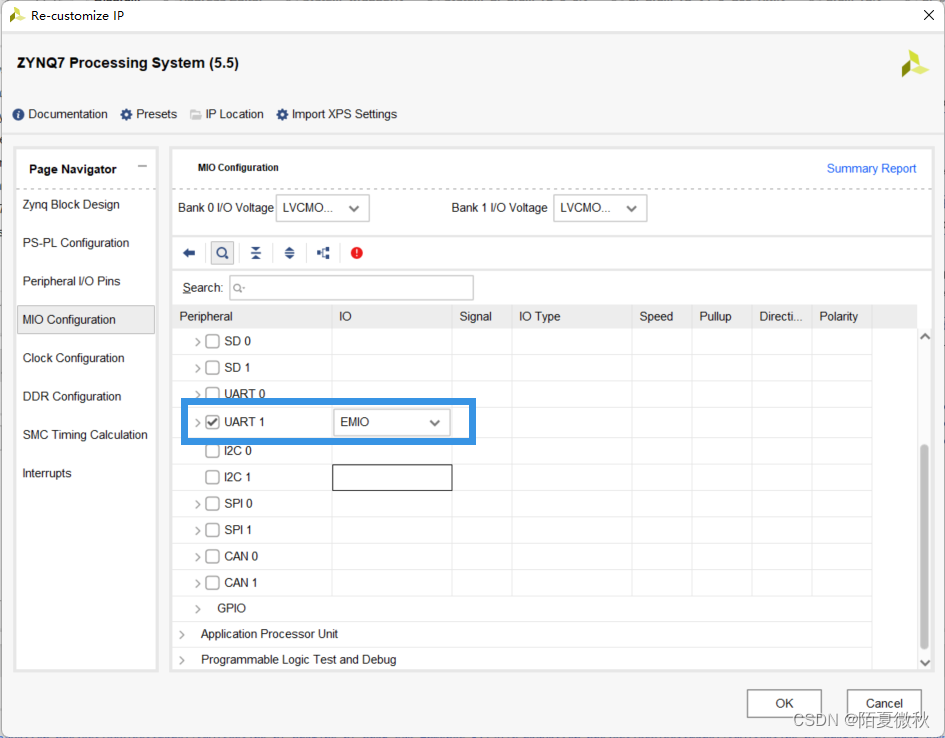Image resolution: width=945 pixels, height=738 pixels.
Task: Enable the CAN 1 checkbox
Action: pos(212,583)
